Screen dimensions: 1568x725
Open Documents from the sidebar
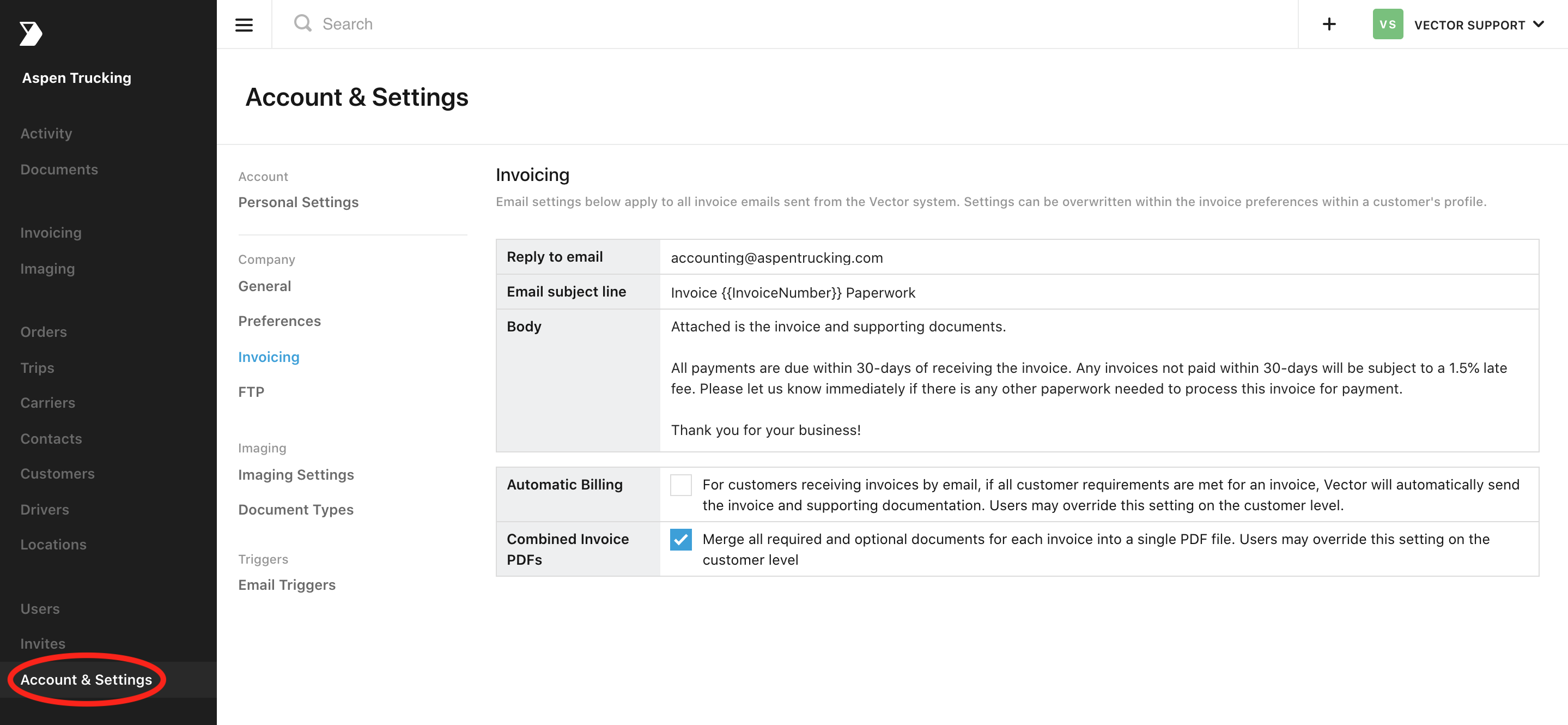coord(59,170)
